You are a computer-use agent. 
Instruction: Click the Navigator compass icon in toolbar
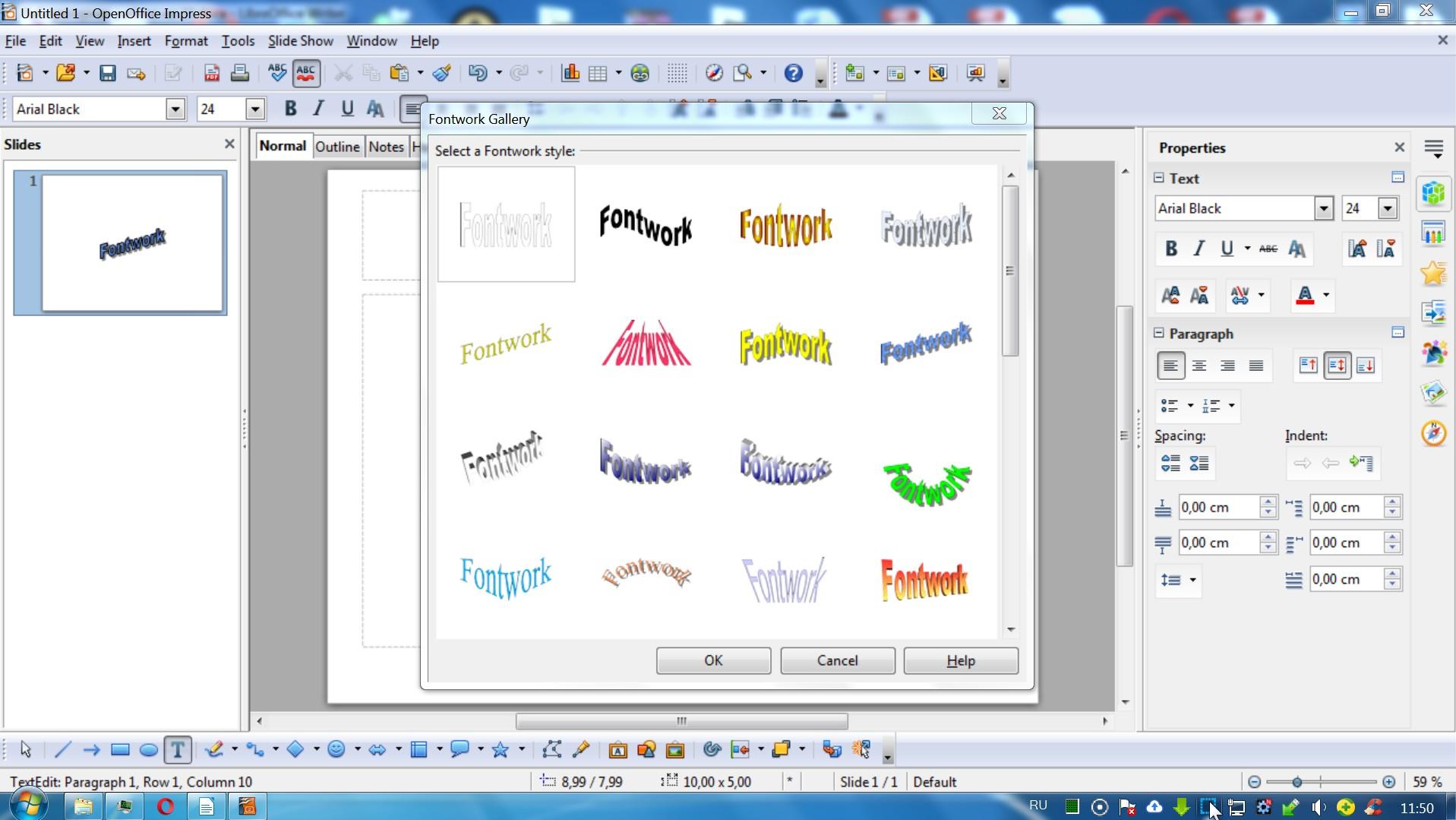714,73
